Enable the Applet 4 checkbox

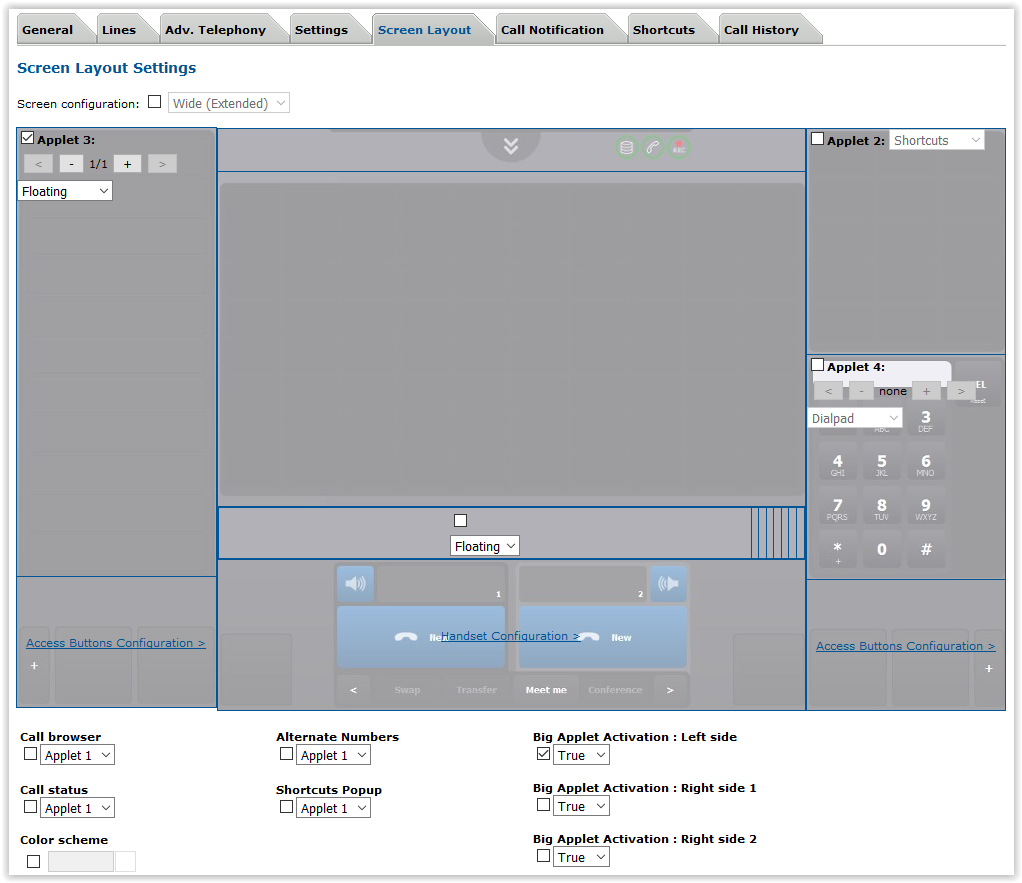pos(817,365)
